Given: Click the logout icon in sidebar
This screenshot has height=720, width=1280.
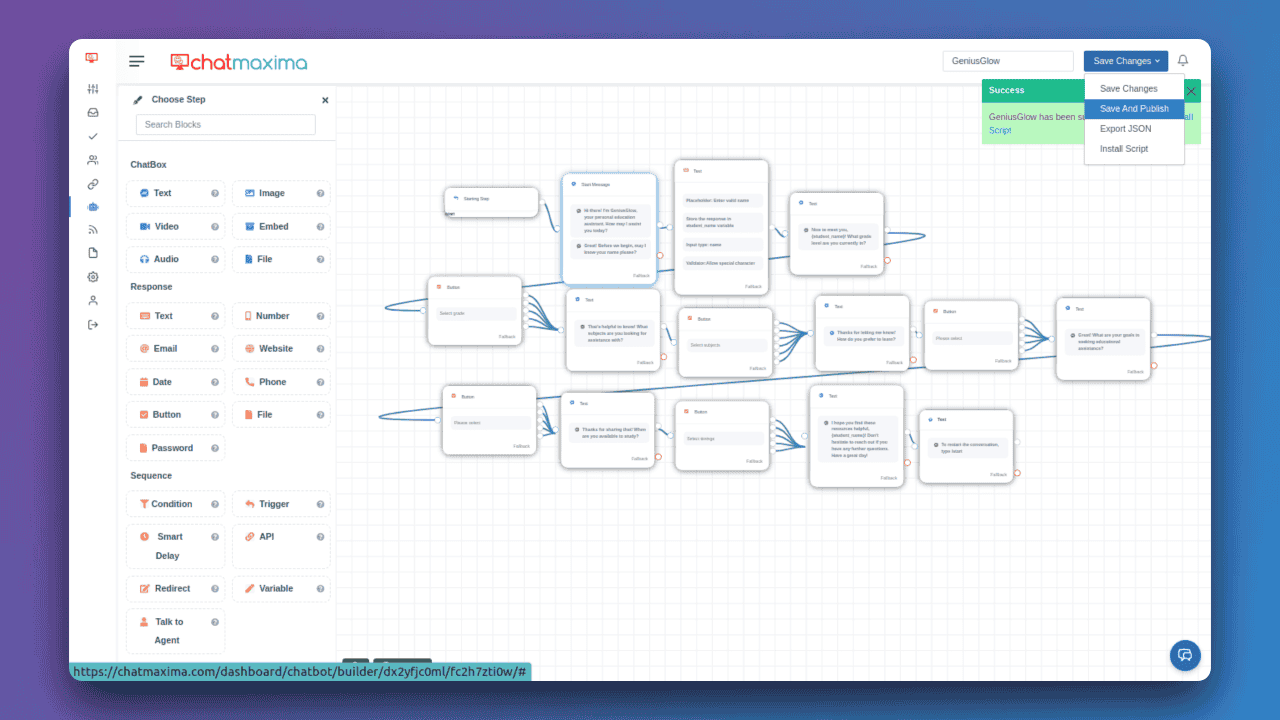Looking at the screenshot, I should tap(93, 324).
